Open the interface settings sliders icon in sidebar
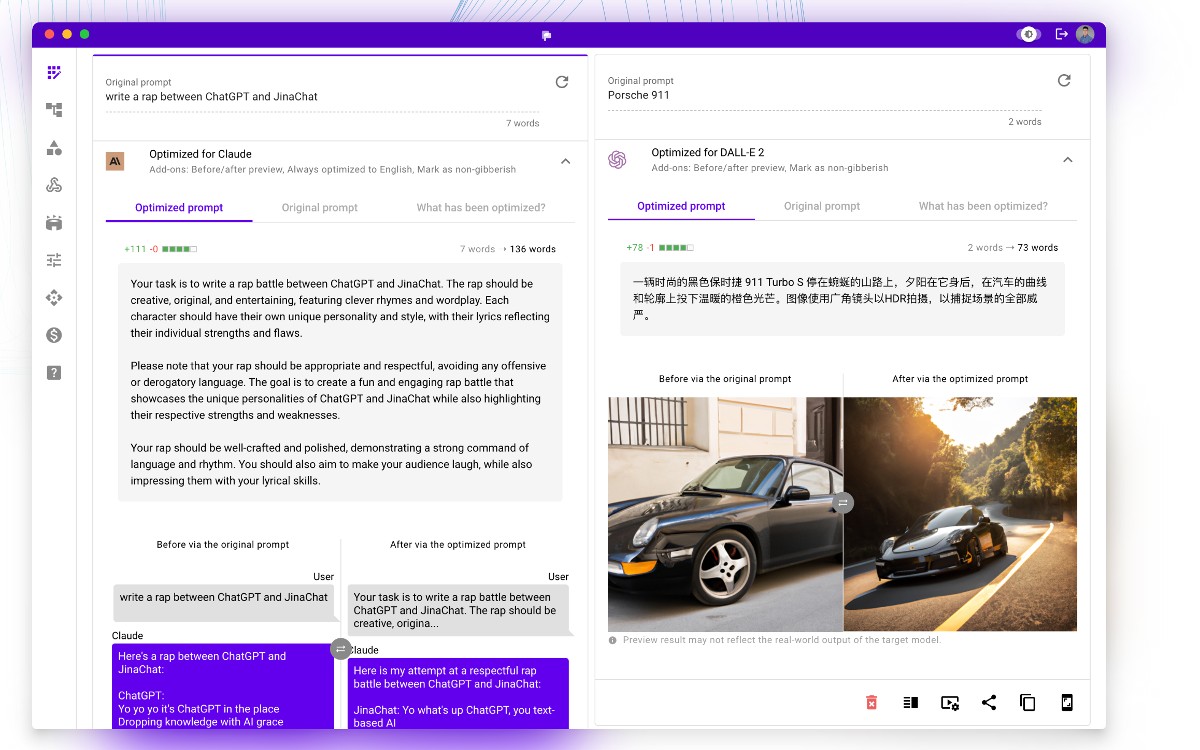The height and width of the screenshot is (750, 1200). point(54,259)
